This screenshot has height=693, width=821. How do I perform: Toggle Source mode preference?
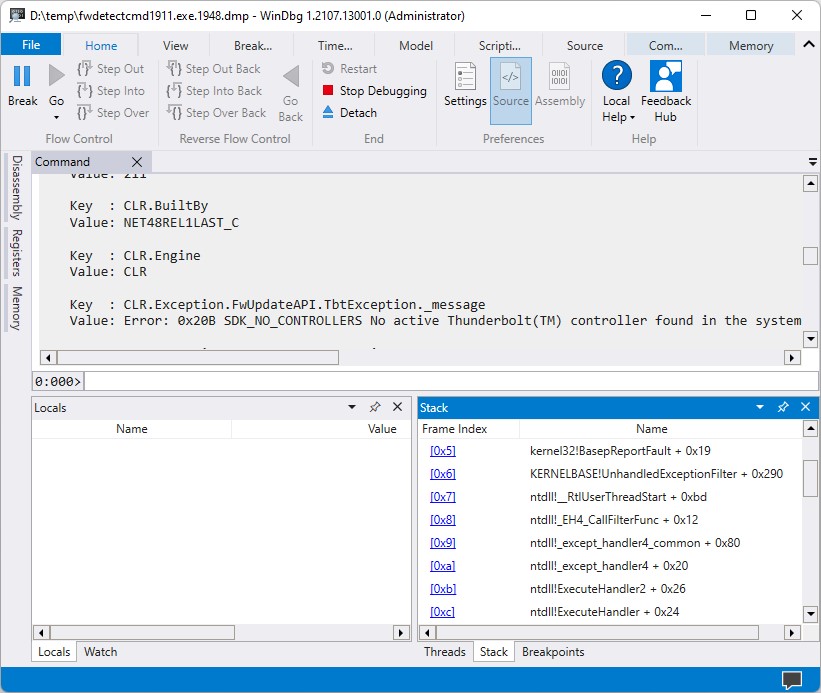coord(511,91)
